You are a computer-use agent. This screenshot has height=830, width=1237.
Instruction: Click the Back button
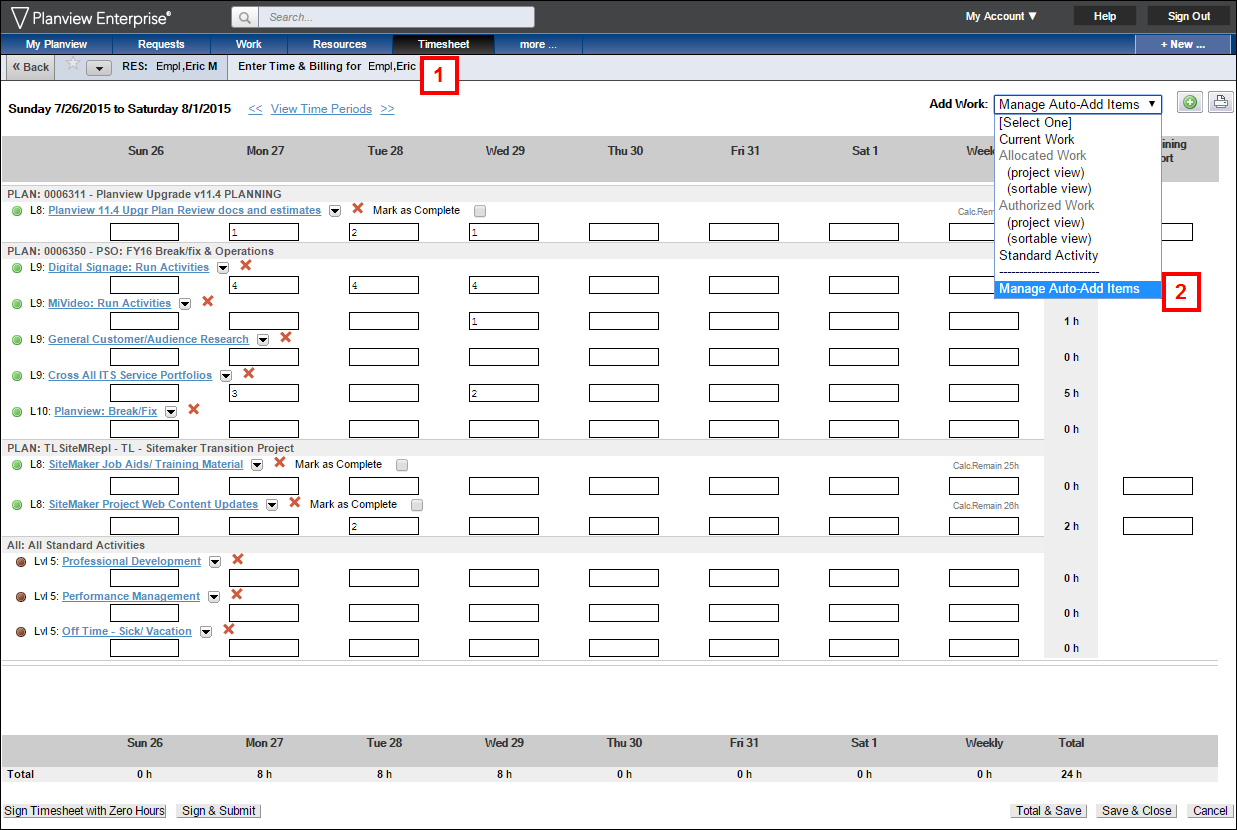(x=31, y=67)
